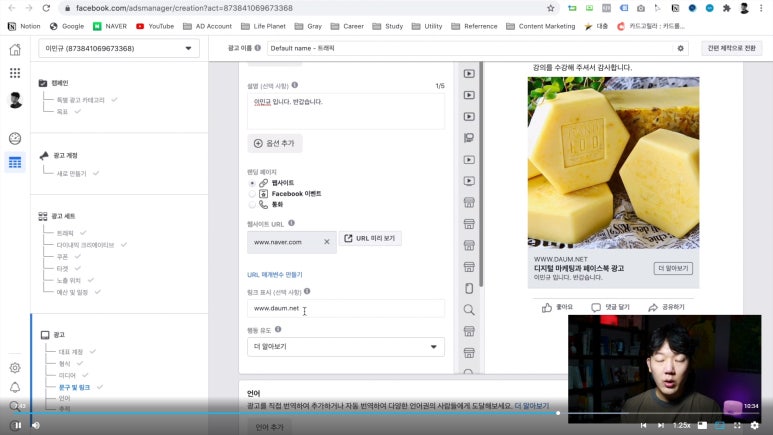The image size is (773, 435).
Task: Select the Facebook 이벤트 radio button
Action: coord(252,194)
